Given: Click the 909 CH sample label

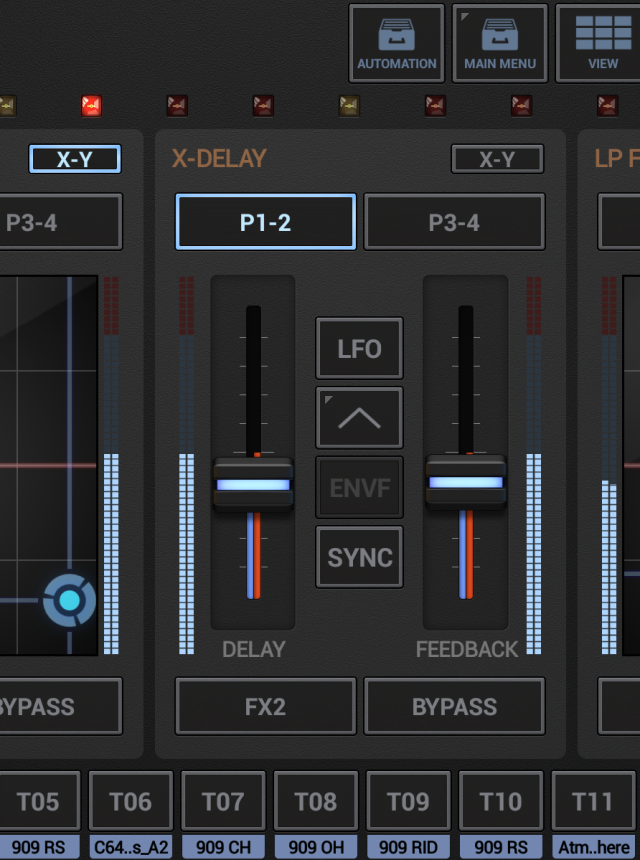Looking at the screenshot, I should click(223, 847).
